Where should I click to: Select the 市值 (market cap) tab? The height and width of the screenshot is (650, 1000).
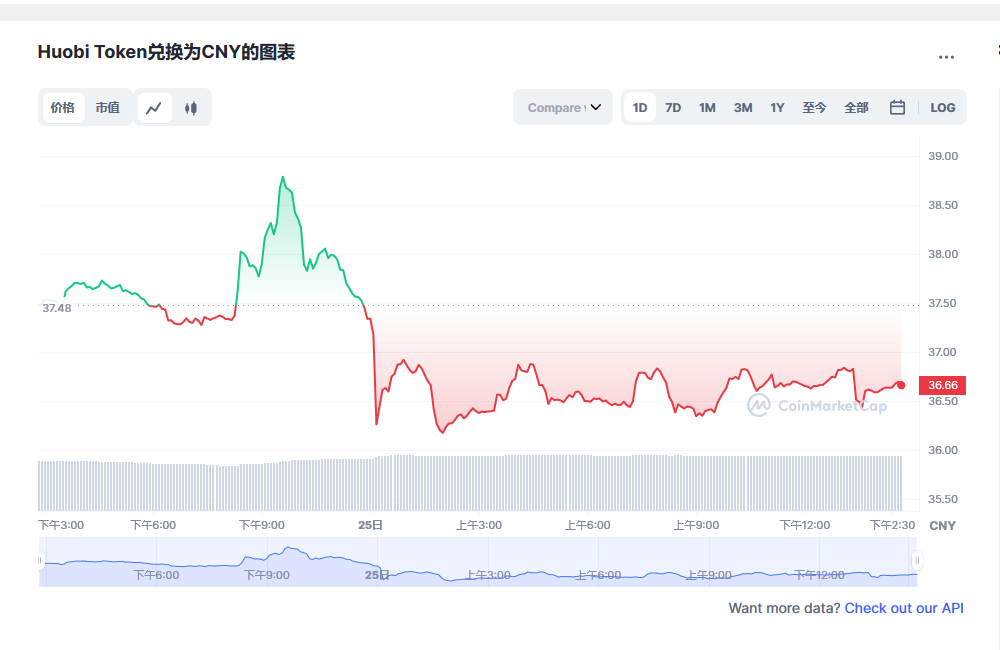tap(108, 107)
